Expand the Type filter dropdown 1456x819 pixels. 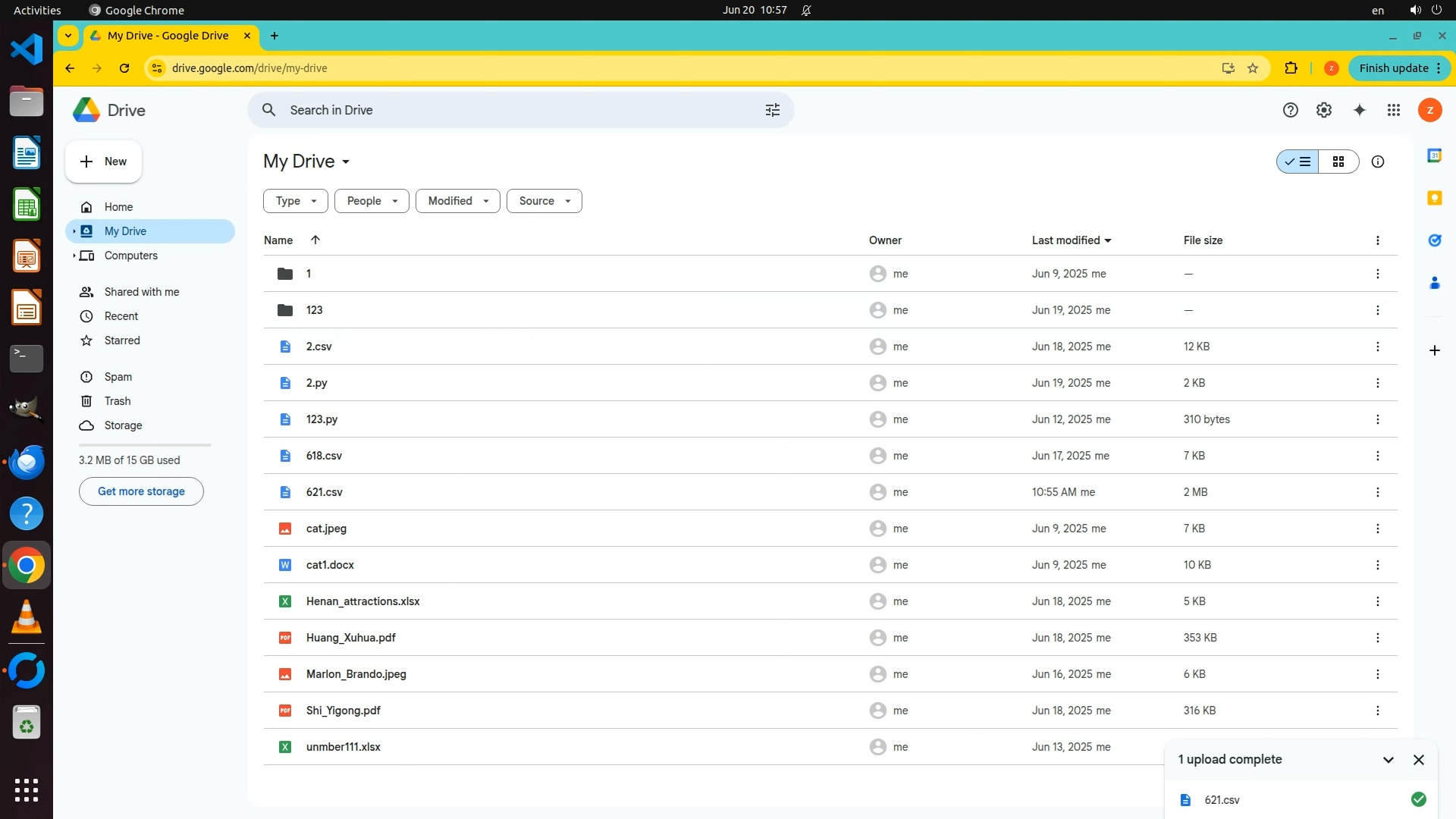295,201
